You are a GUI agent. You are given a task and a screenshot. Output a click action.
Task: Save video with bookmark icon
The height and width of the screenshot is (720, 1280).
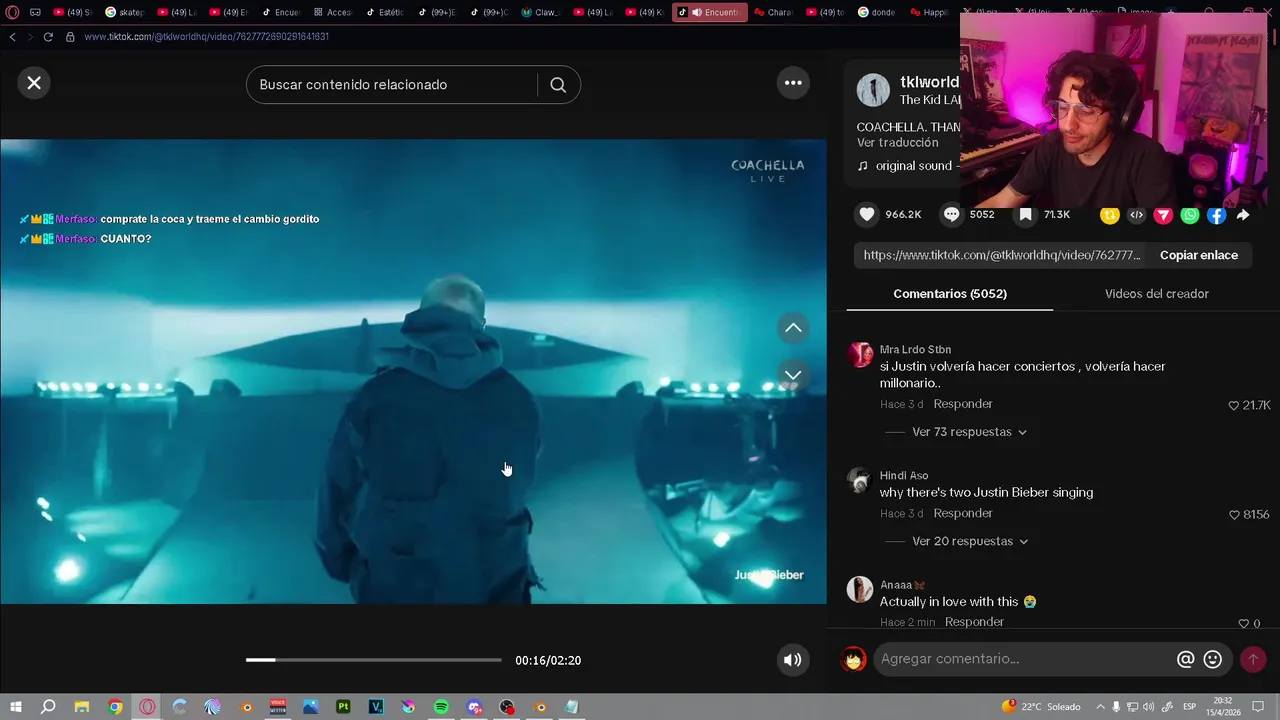point(1025,214)
